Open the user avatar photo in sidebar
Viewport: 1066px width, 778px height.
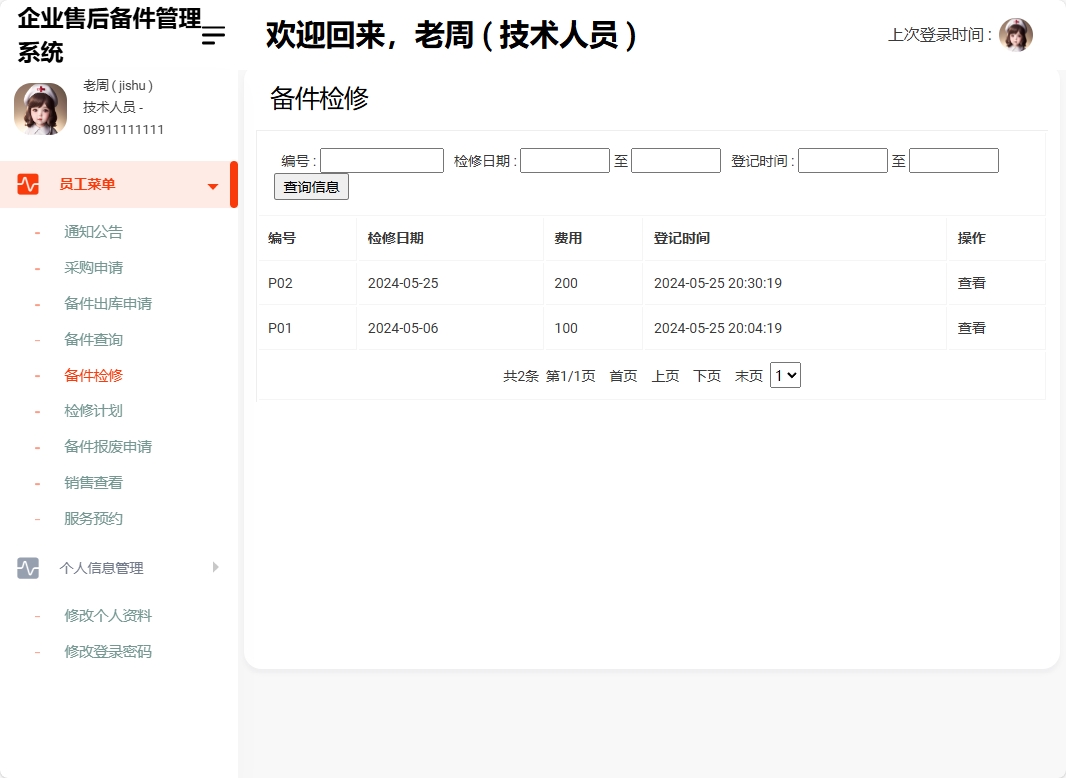click(x=40, y=108)
